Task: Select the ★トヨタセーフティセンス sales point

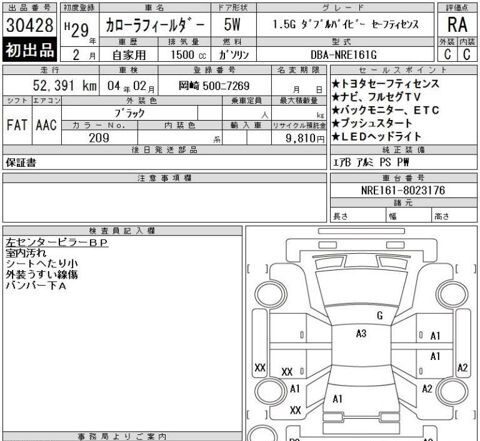Action: (386, 84)
